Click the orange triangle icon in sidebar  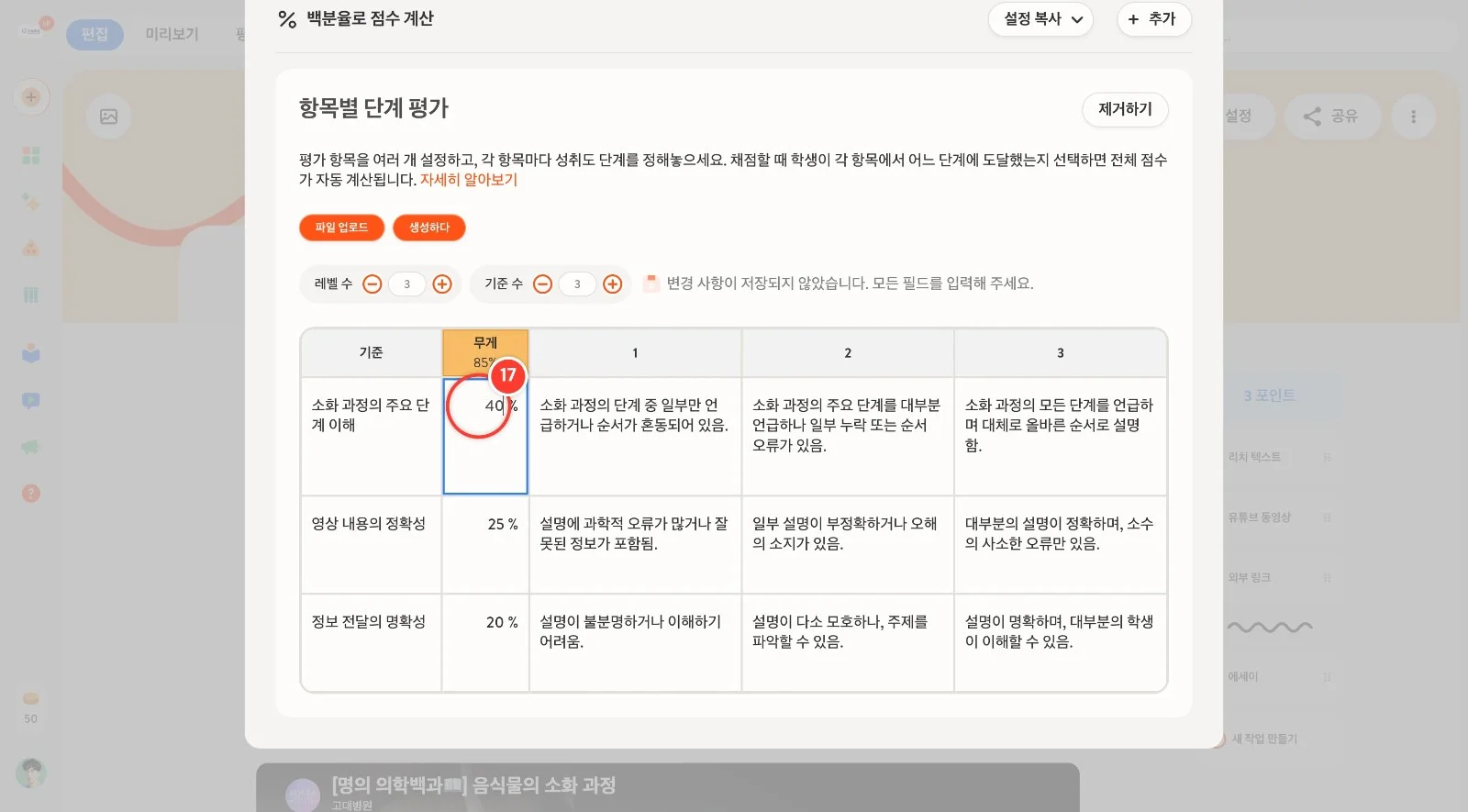coord(31,249)
